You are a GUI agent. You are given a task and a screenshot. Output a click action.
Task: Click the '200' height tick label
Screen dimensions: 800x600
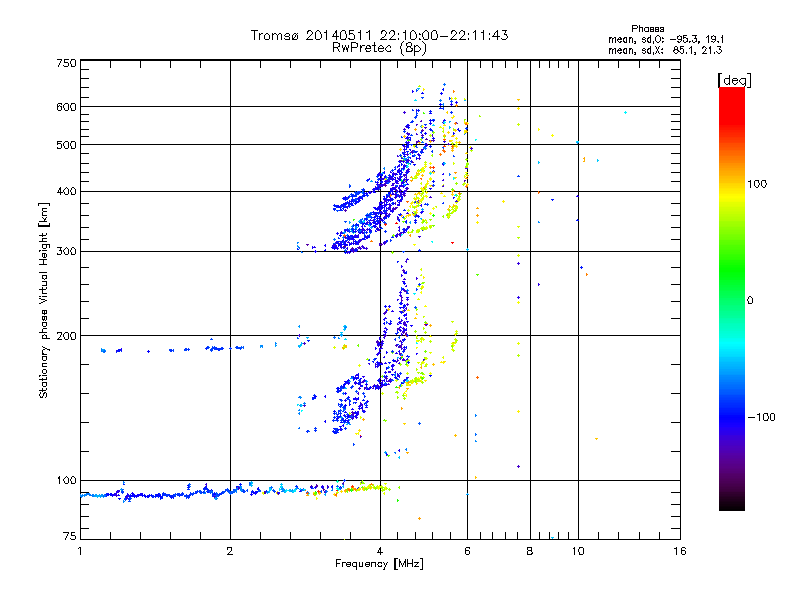pos(66,336)
